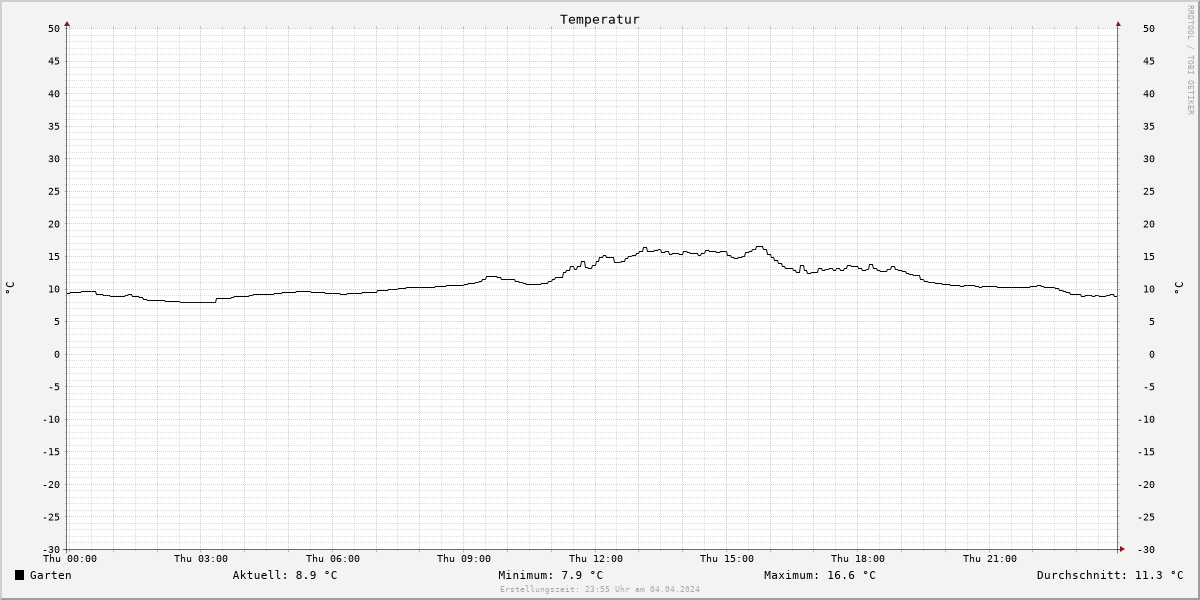Click the Thu 18:00 time axis label
Viewport: 1200px width, 600px height.
point(858,559)
